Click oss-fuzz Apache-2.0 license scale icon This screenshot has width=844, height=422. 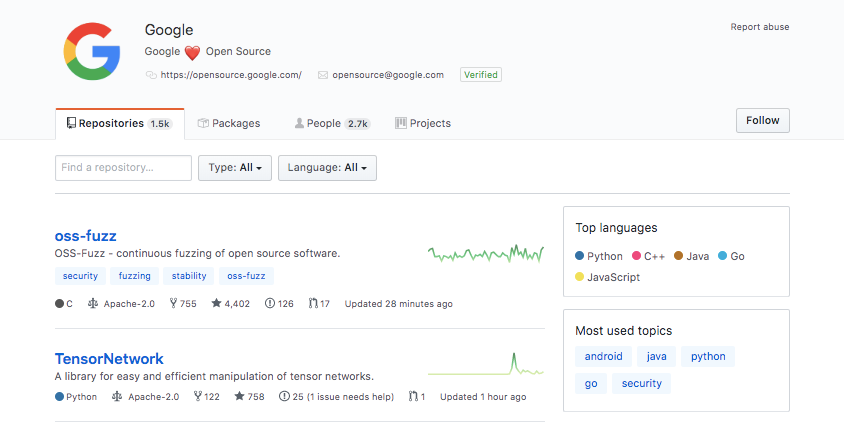point(93,304)
